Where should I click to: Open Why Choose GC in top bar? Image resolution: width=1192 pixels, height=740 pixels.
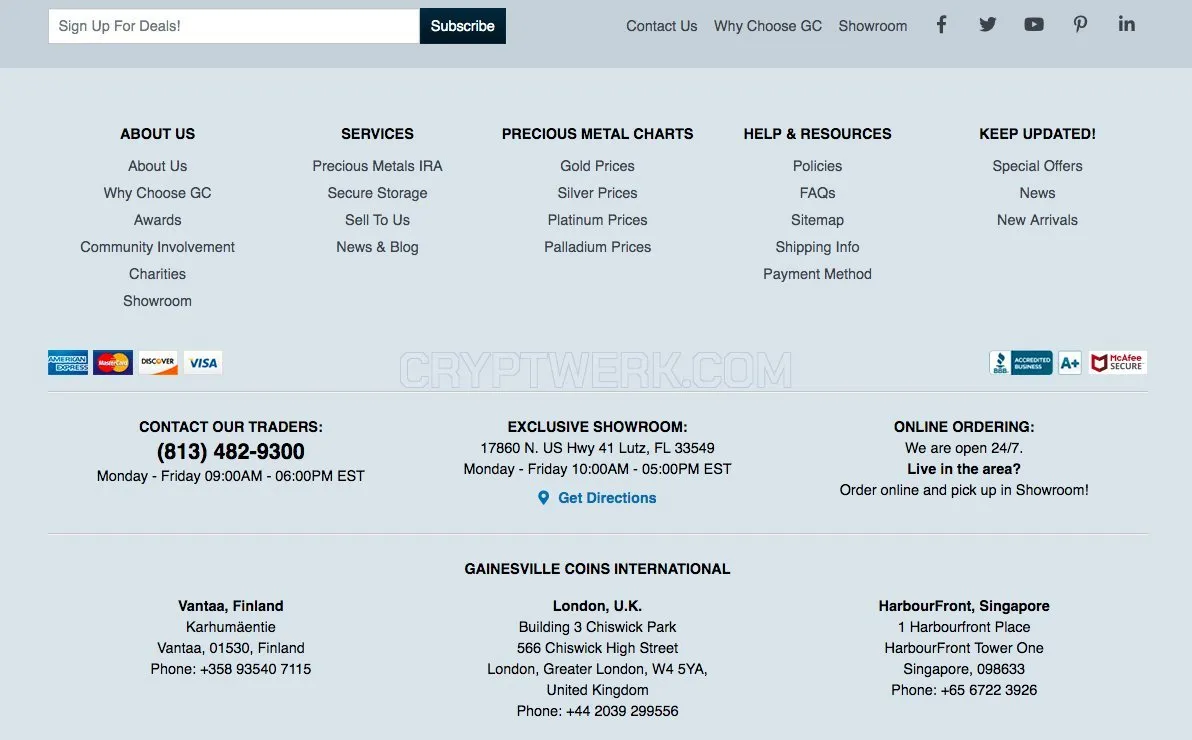(x=768, y=26)
